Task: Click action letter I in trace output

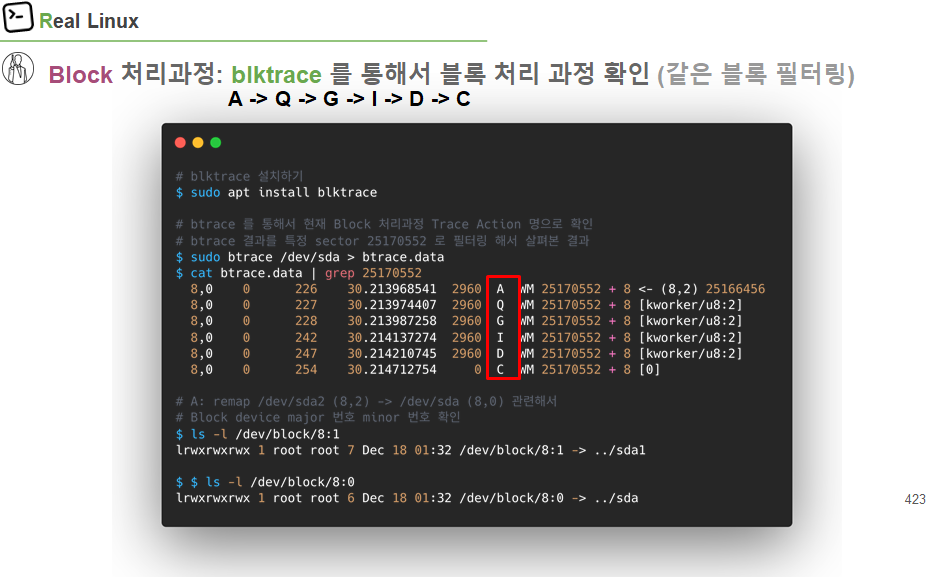Action: click(x=500, y=338)
